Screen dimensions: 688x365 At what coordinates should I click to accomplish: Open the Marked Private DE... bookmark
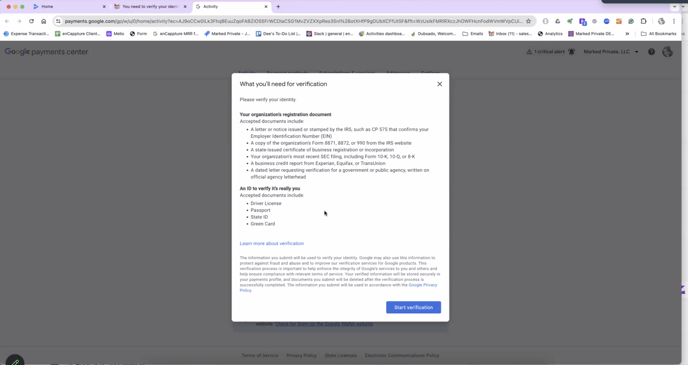point(591,34)
